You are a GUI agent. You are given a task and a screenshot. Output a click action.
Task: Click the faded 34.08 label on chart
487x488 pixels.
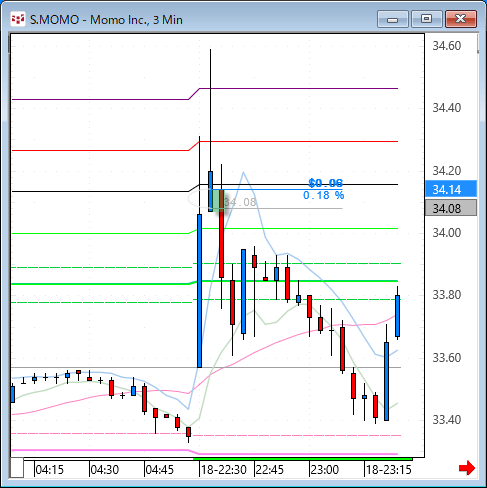[x=240, y=202]
